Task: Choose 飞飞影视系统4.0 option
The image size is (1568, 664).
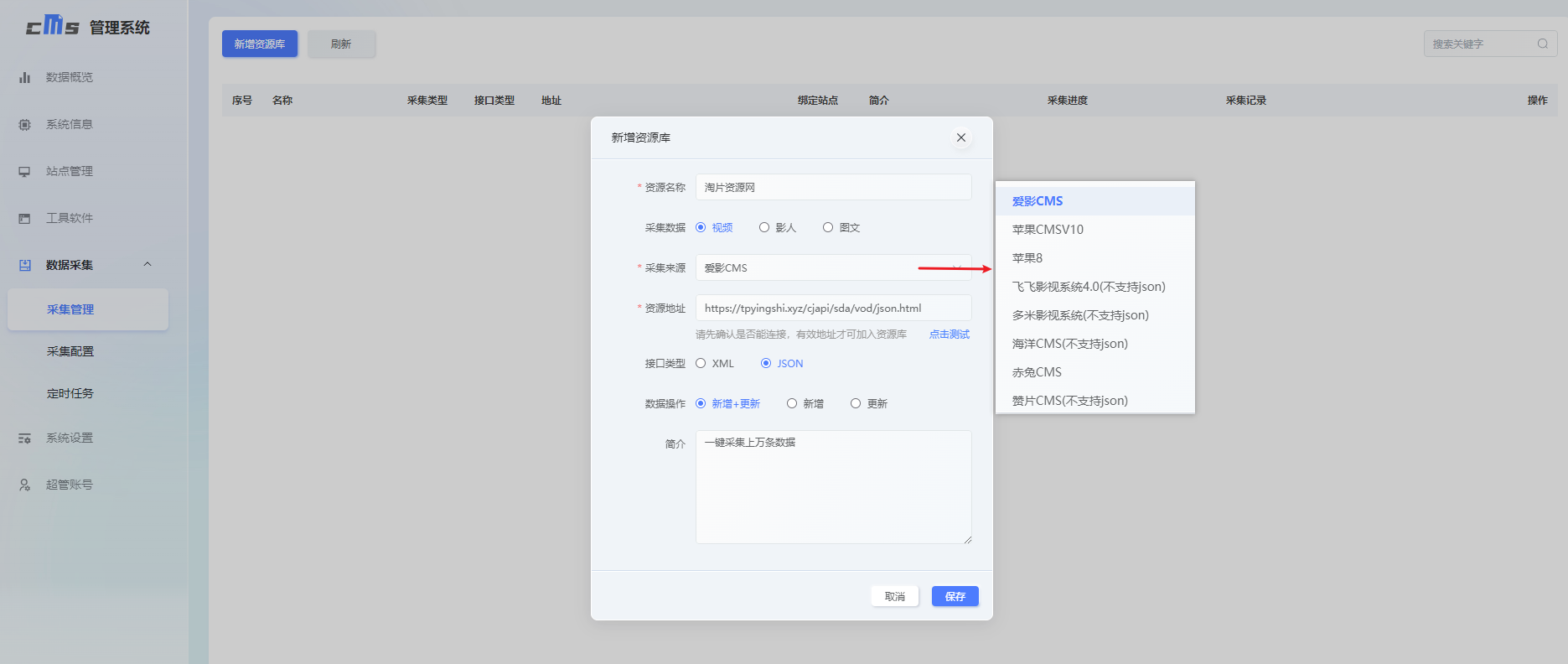Action: tap(1094, 287)
